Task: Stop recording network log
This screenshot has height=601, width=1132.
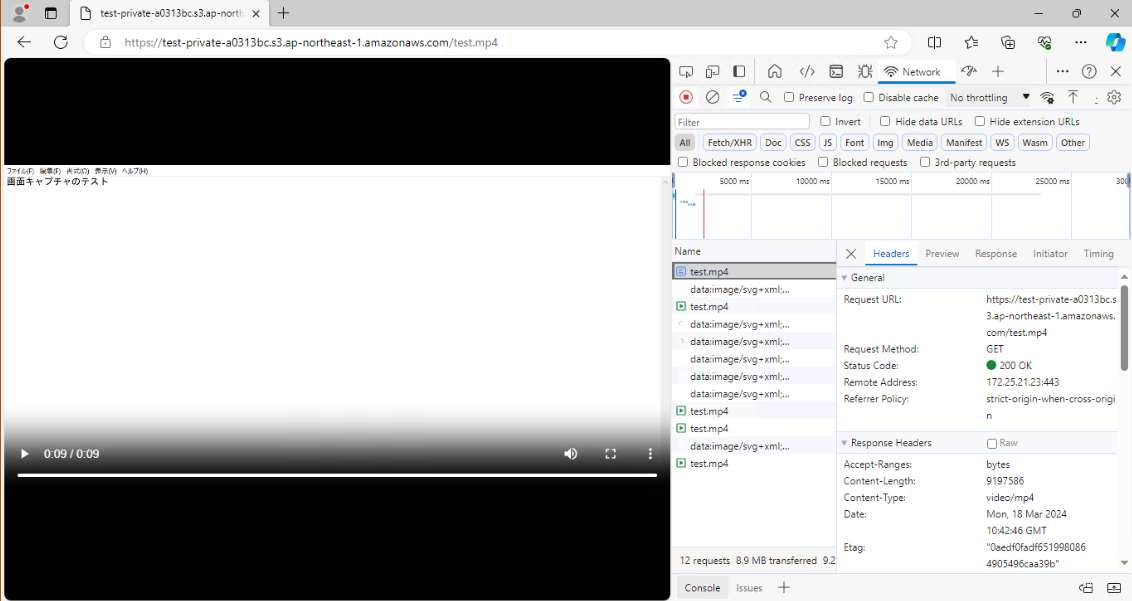Action: pyautogui.click(x=686, y=97)
